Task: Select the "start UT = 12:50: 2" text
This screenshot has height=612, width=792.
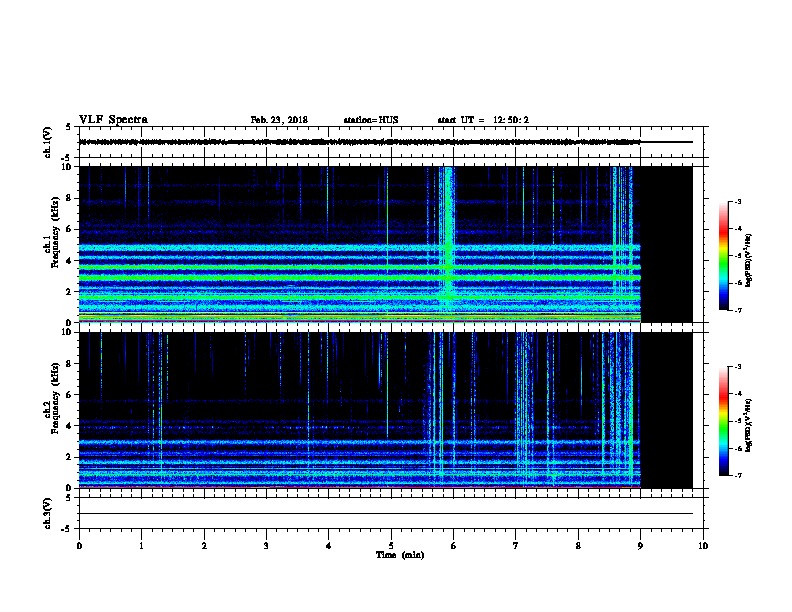Action: pyautogui.click(x=483, y=120)
